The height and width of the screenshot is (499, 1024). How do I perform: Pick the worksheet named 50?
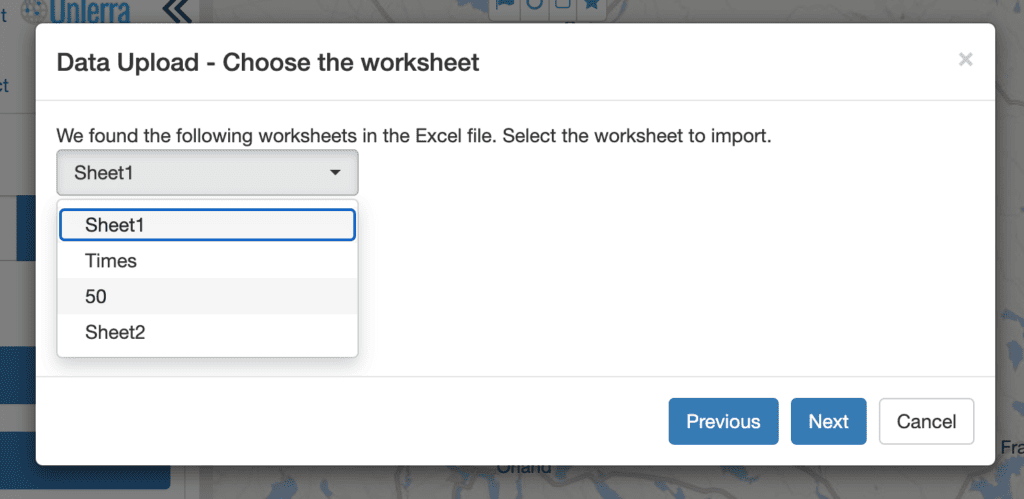(x=207, y=297)
